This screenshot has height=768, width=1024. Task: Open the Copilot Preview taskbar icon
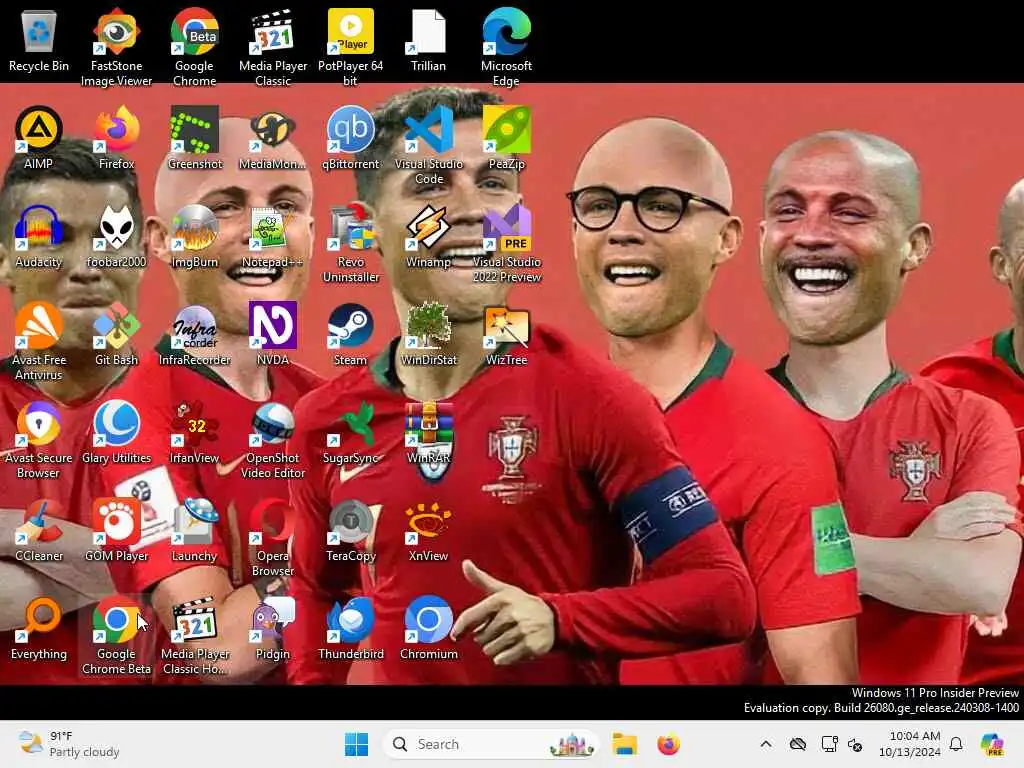pyautogui.click(x=992, y=744)
